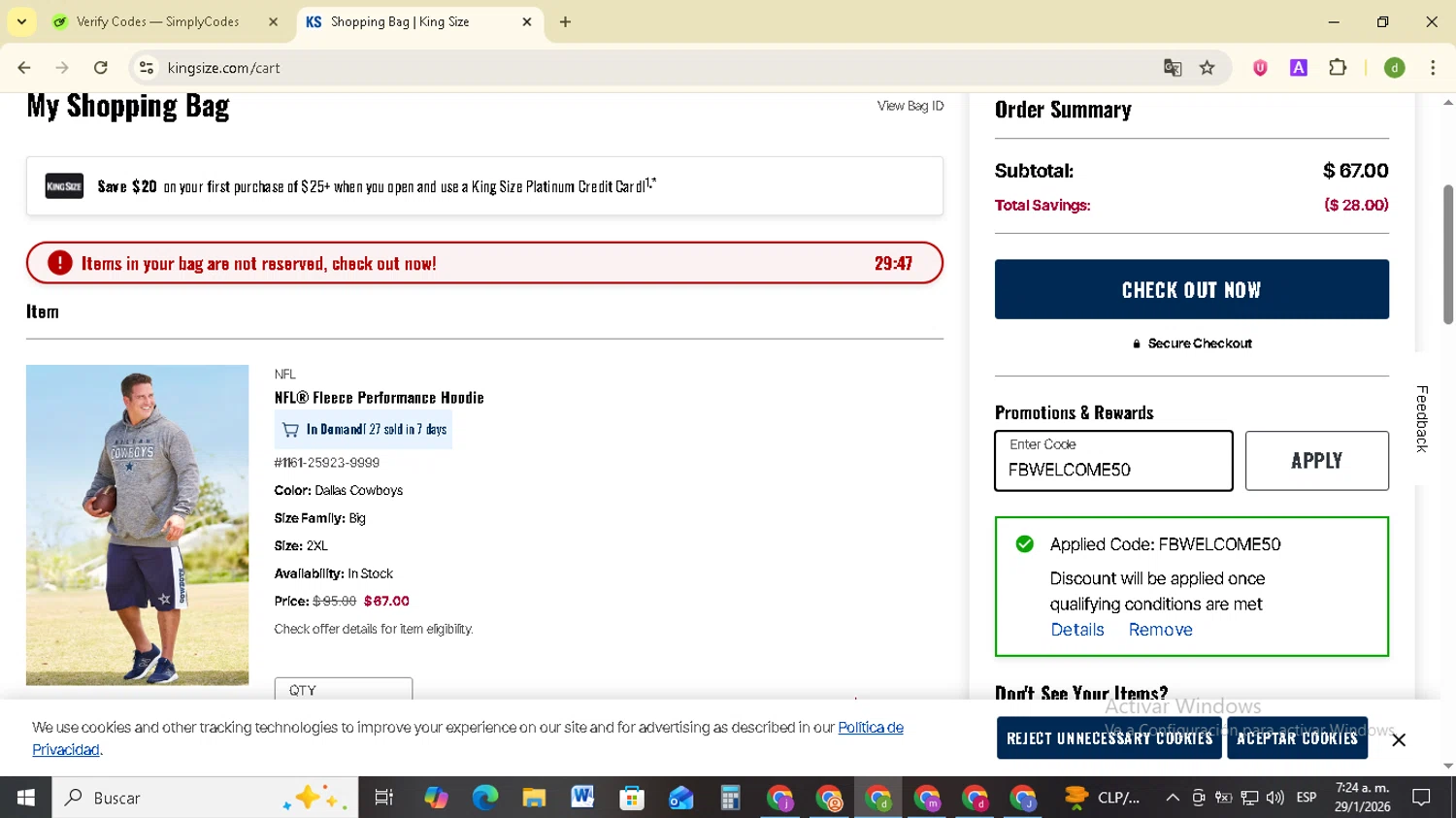The width and height of the screenshot is (1456, 818).
Task: Click the Enter Code promo input field
Action: coord(1113,462)
